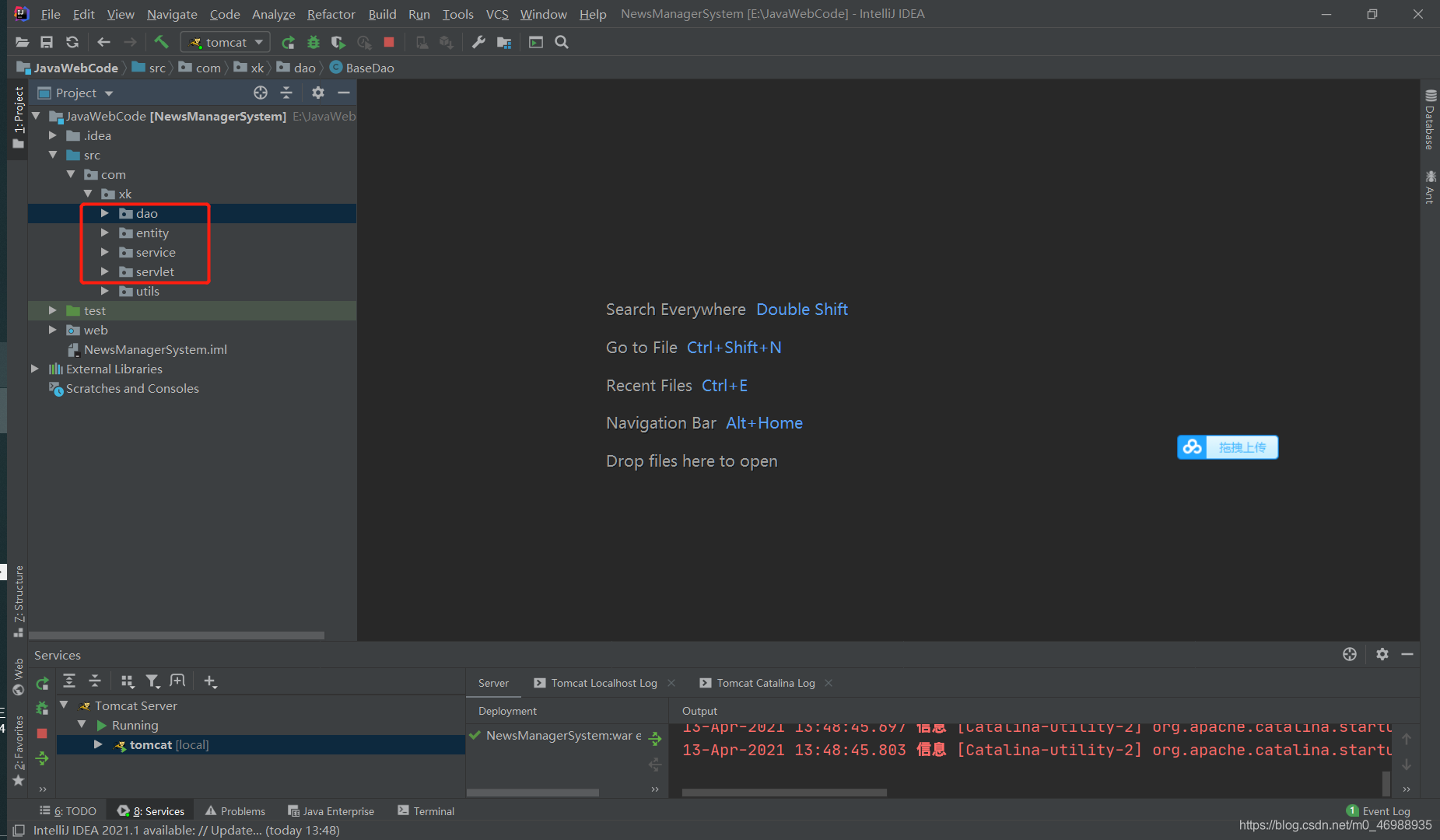Open the Ant side panel
This screenshot has height=840, width=1440.
(x=1430, y=187)
